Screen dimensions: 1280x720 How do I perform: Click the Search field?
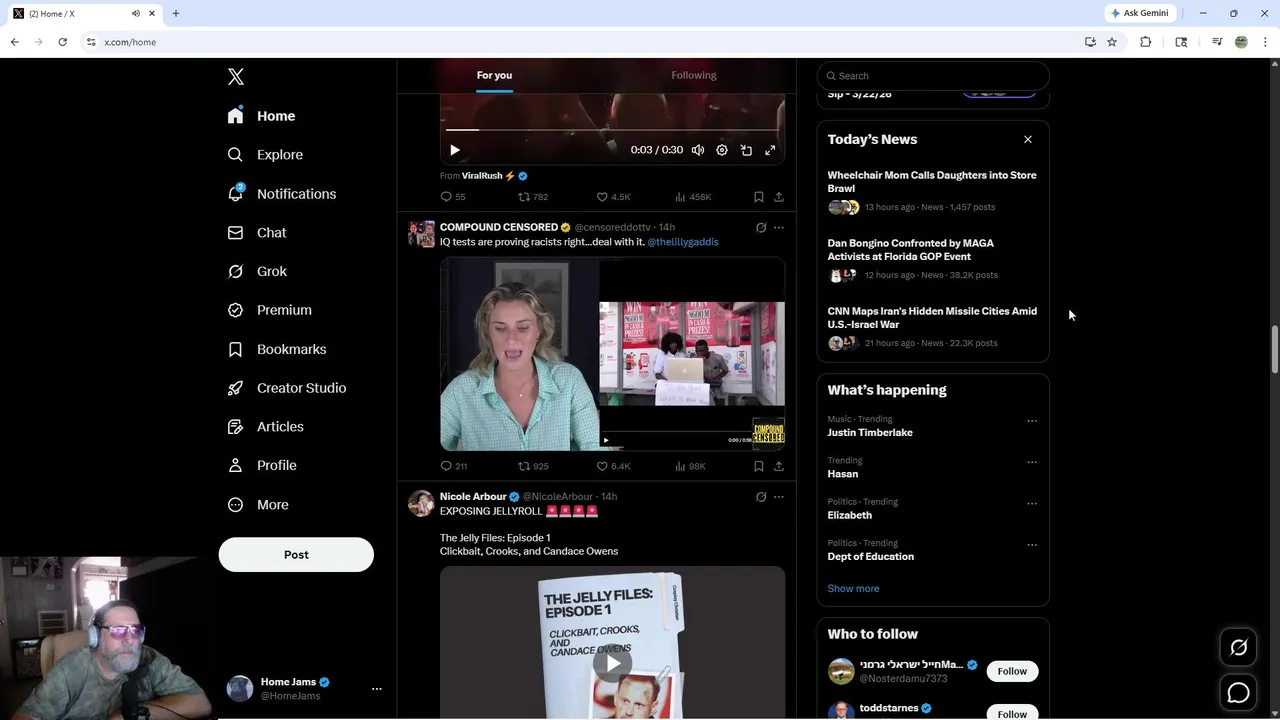point(933,76)
